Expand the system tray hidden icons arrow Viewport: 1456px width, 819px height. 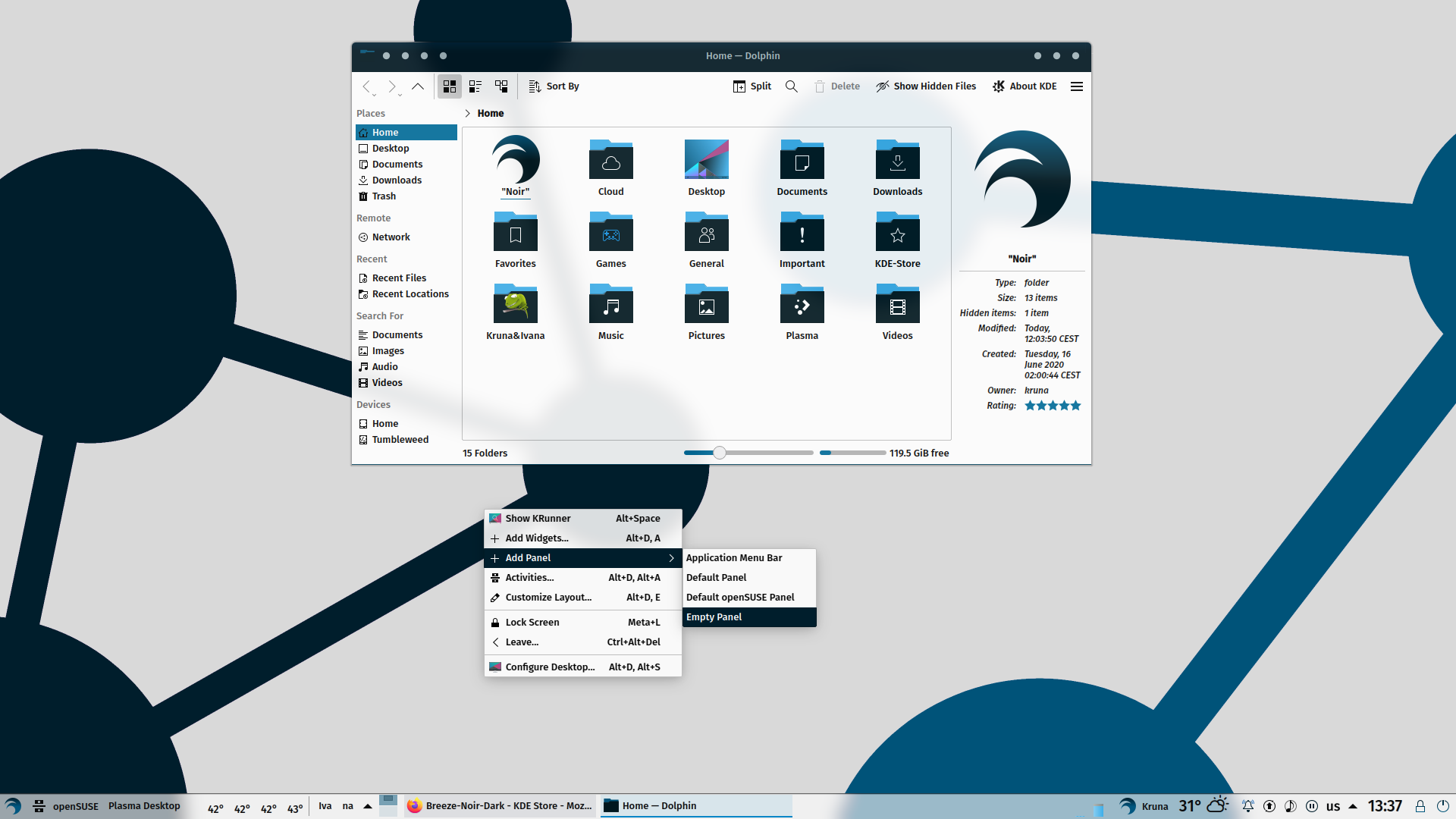pyautogui.click(x=1353, y=806)
